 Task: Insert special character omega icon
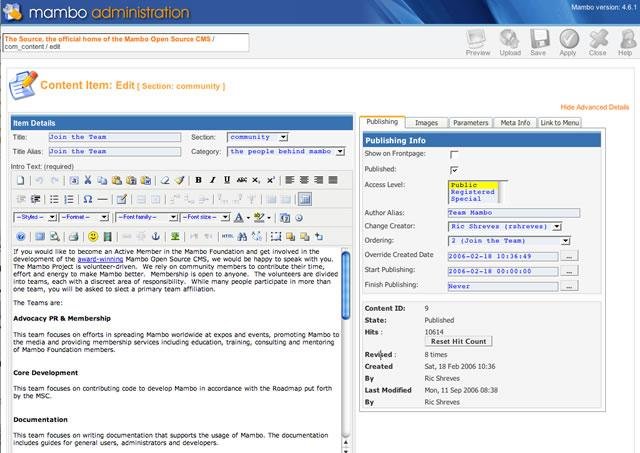click(87, 199)
